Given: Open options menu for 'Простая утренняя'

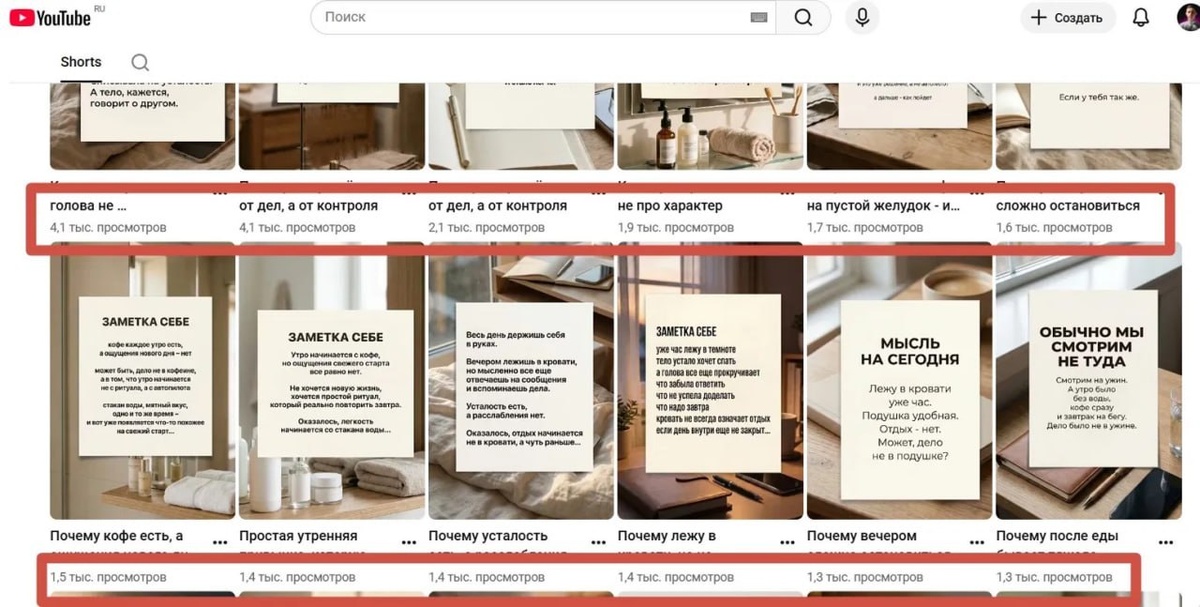Looking at the screenshot, I should point(407,541).
